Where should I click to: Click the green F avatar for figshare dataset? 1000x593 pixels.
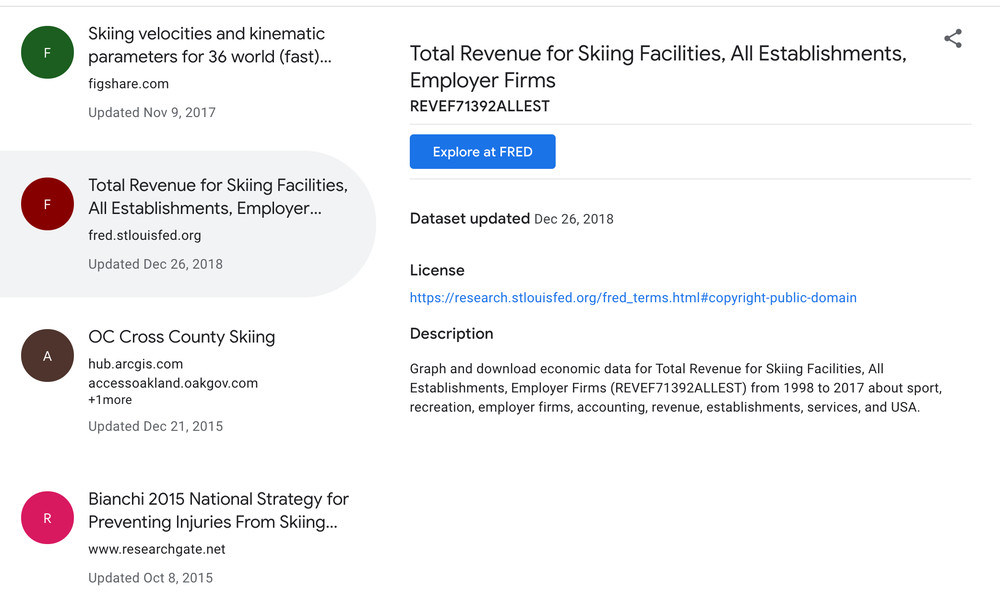[47, 53]
